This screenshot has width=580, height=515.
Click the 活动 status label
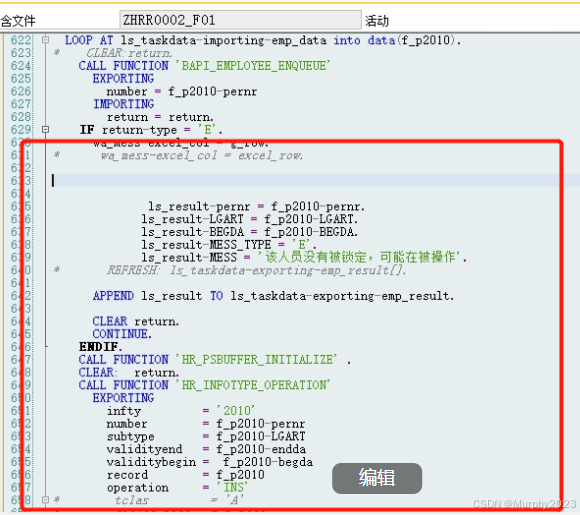pyautogui.click(x=377, y=21)
